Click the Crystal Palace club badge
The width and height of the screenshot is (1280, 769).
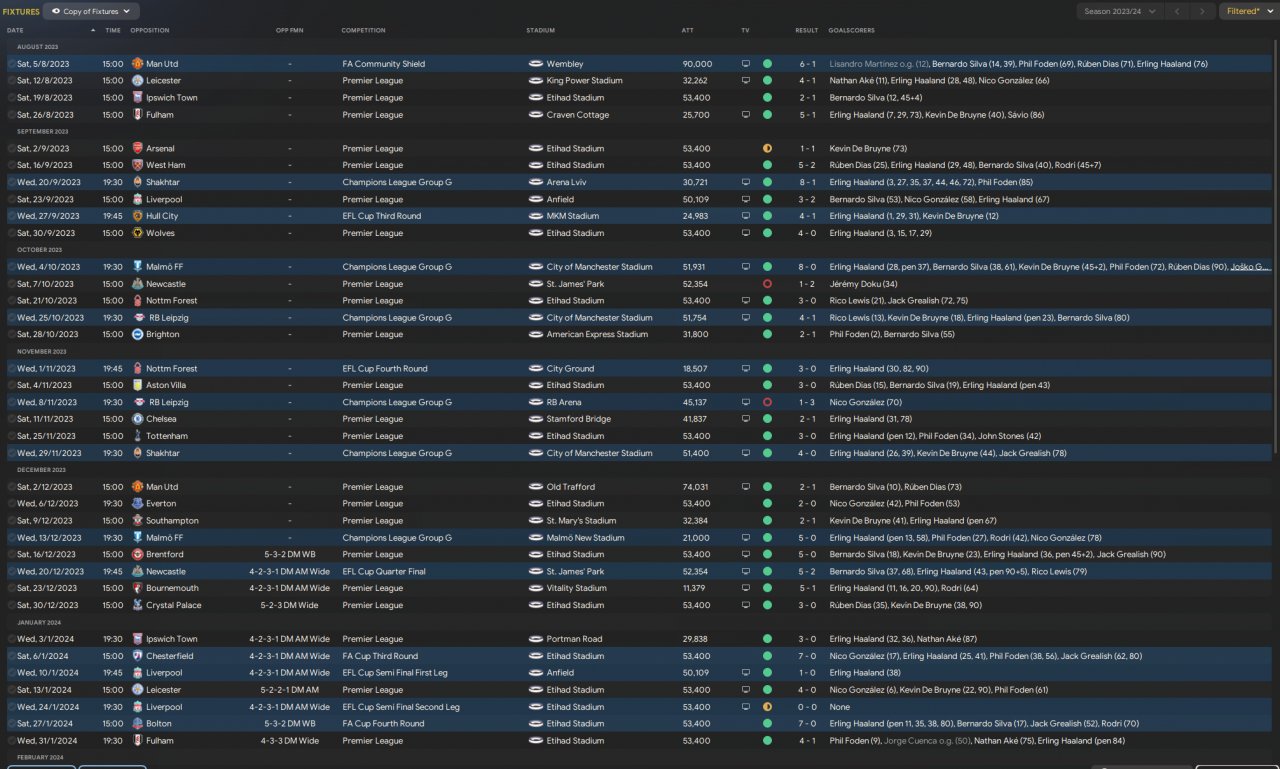[x=137, y=606]
